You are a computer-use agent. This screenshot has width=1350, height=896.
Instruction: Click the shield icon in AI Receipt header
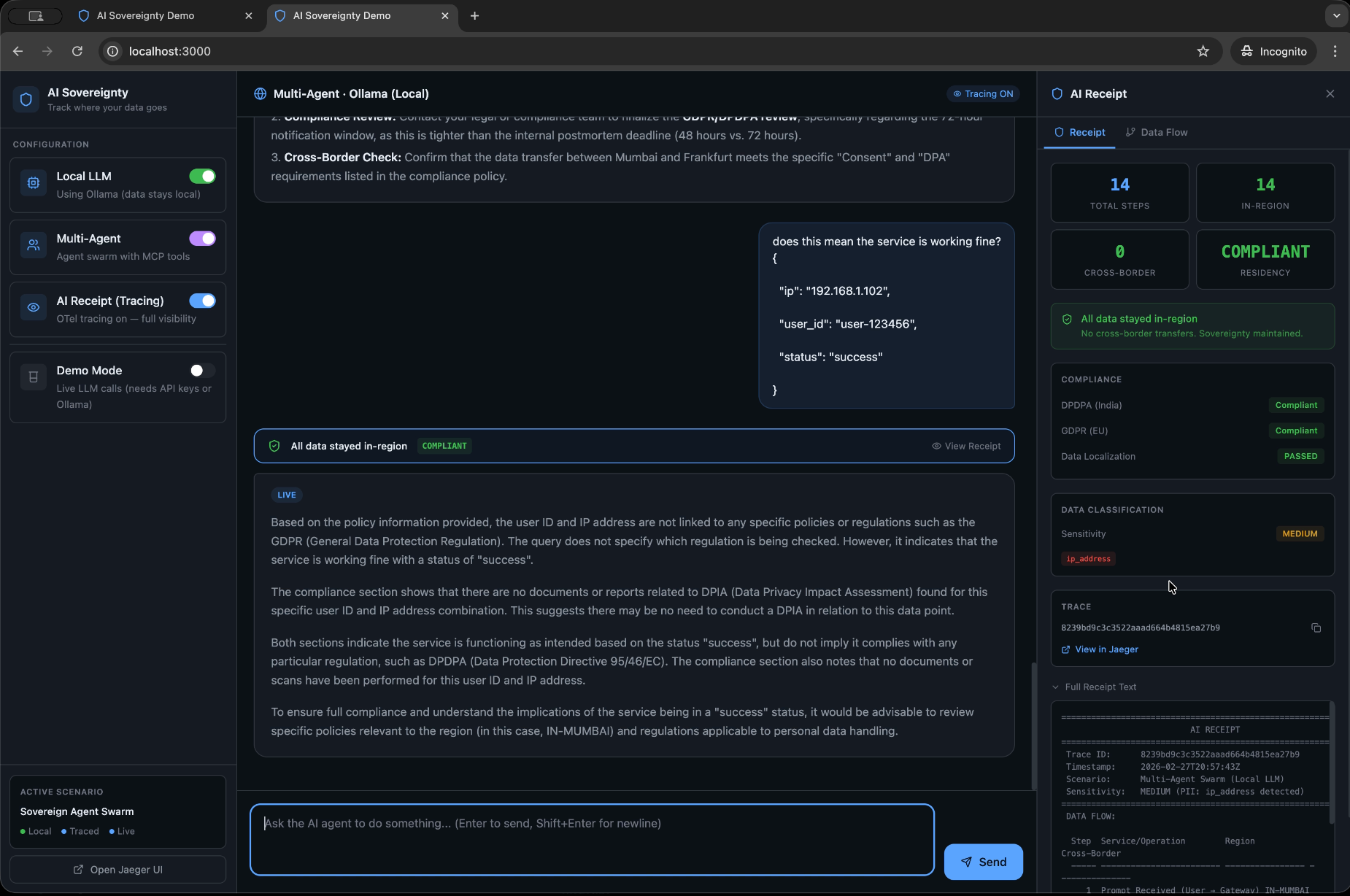[x=1057, y=93]
